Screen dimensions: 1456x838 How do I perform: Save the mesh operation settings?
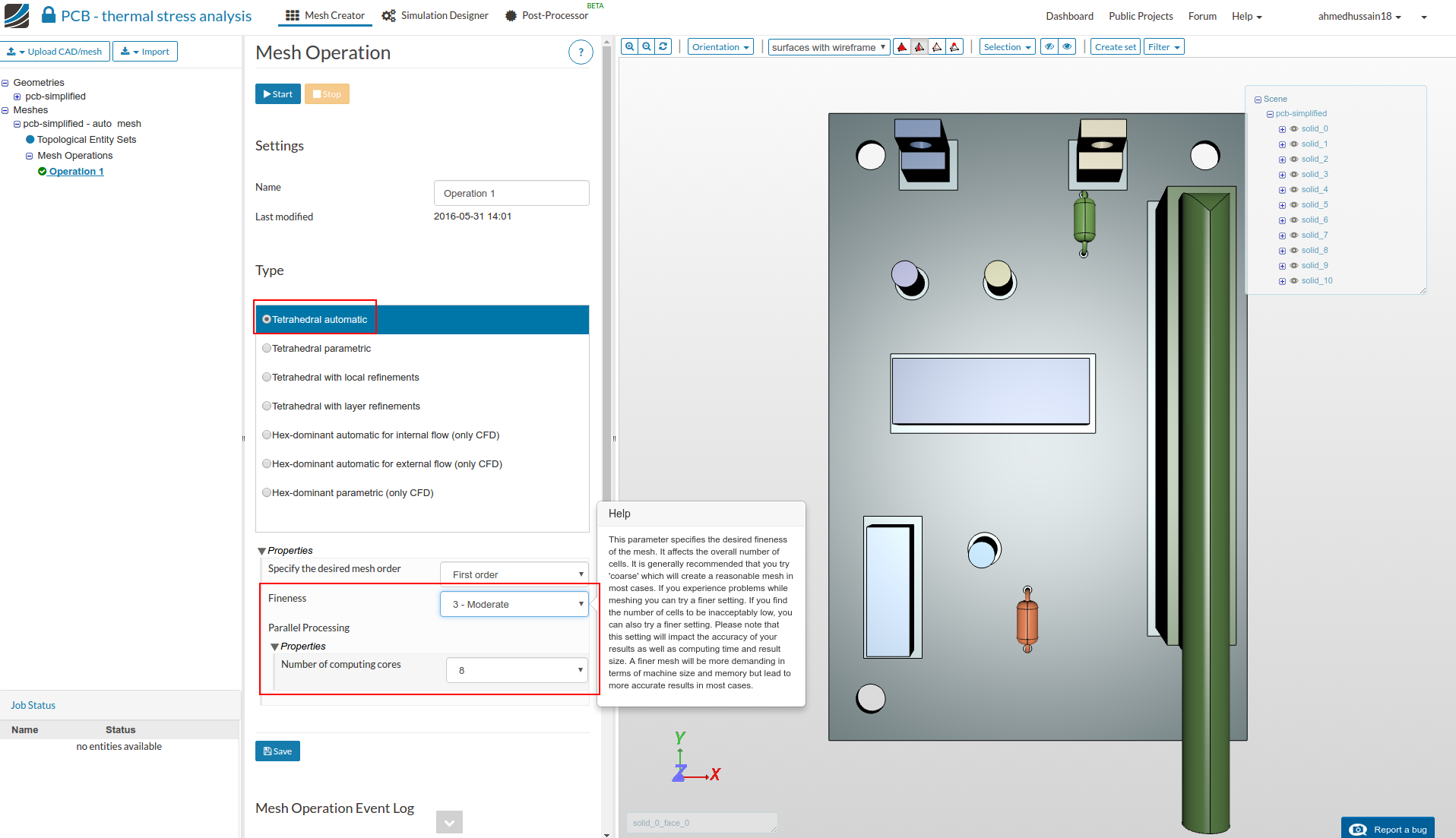click(x=277, y=751)
